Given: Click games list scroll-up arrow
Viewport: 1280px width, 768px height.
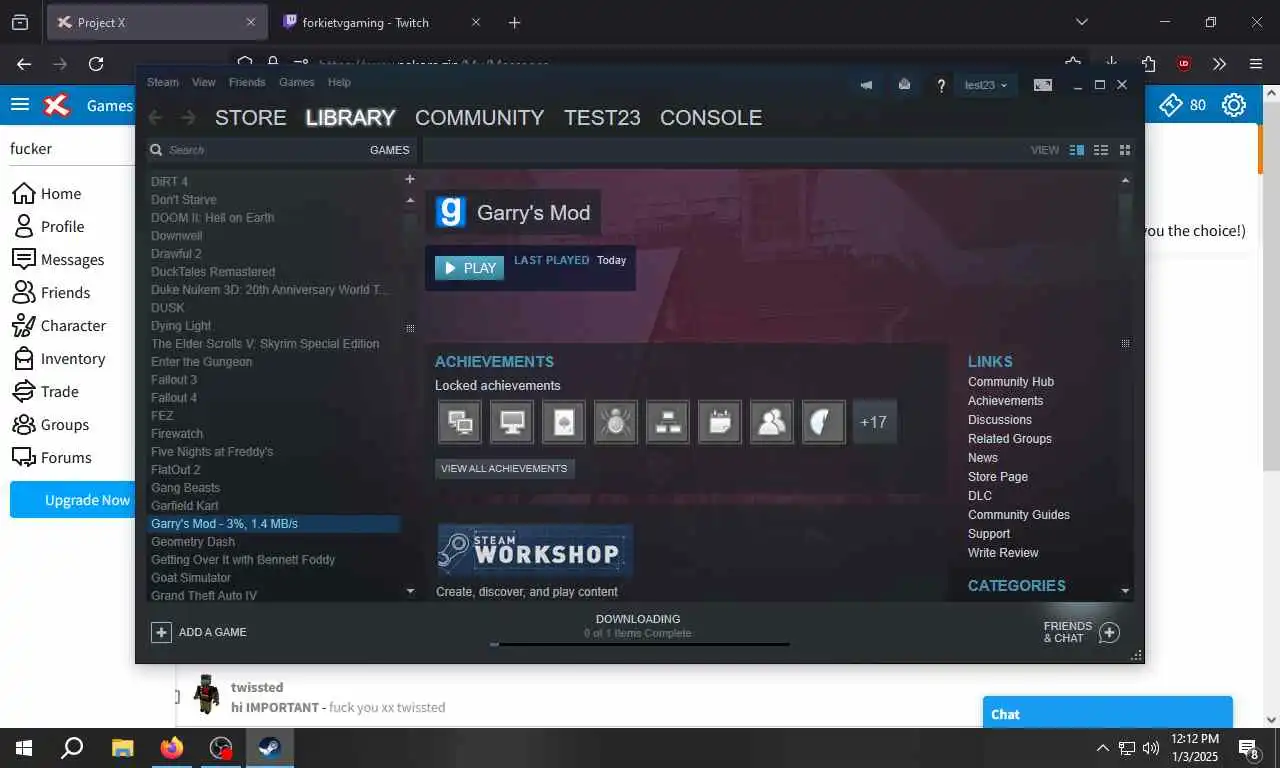Looking at the screenshot, I should [410, 200].
